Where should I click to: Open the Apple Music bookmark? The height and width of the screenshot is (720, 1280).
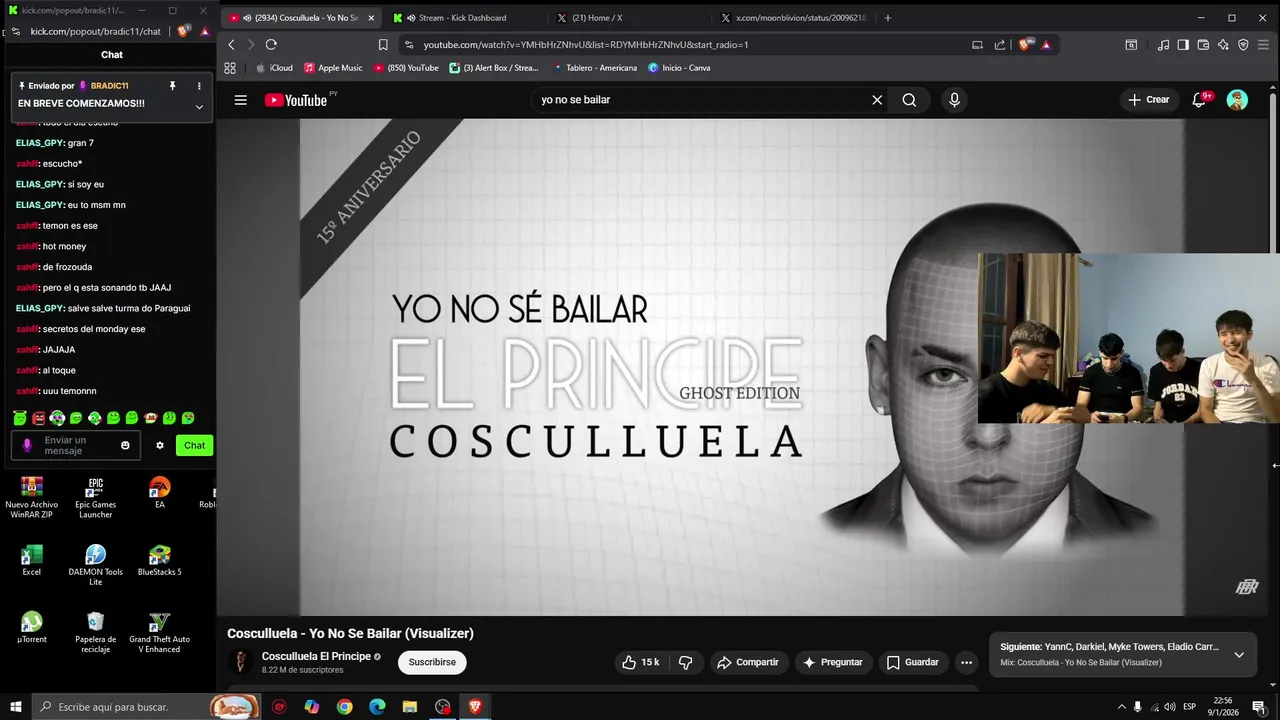pyautogui.click(x=333, y=68)
